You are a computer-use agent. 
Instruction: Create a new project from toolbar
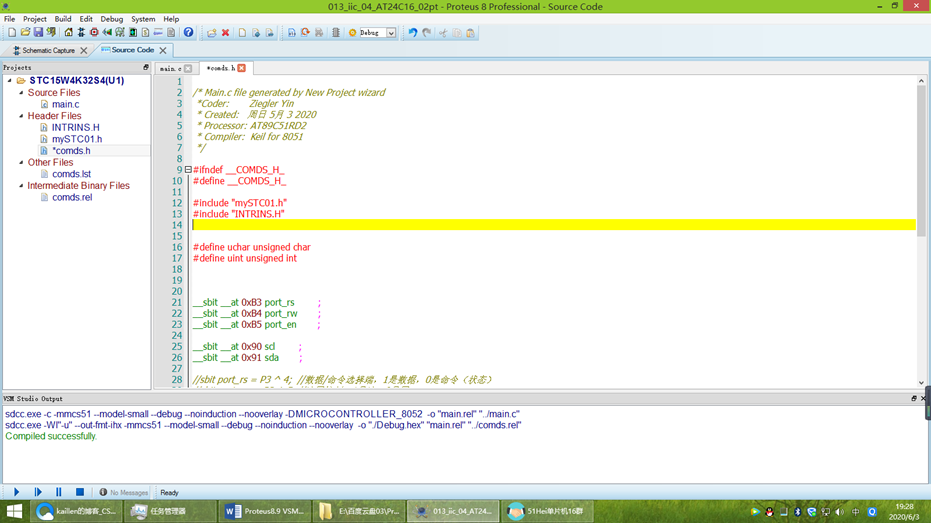12,33
